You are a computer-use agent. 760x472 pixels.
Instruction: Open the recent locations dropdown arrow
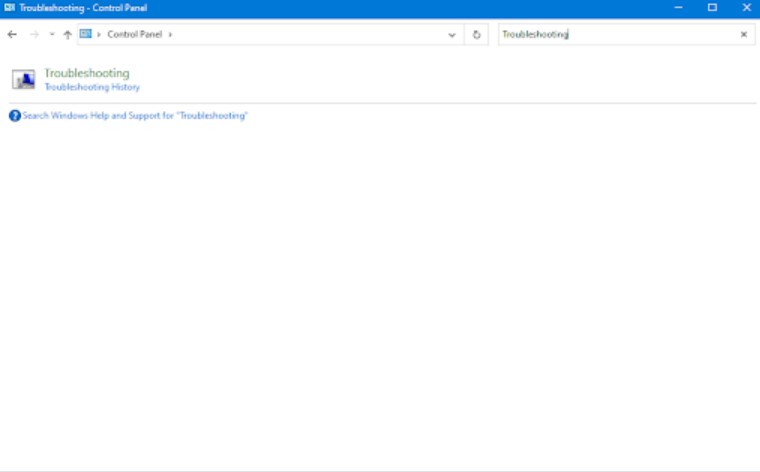point(52,34)
